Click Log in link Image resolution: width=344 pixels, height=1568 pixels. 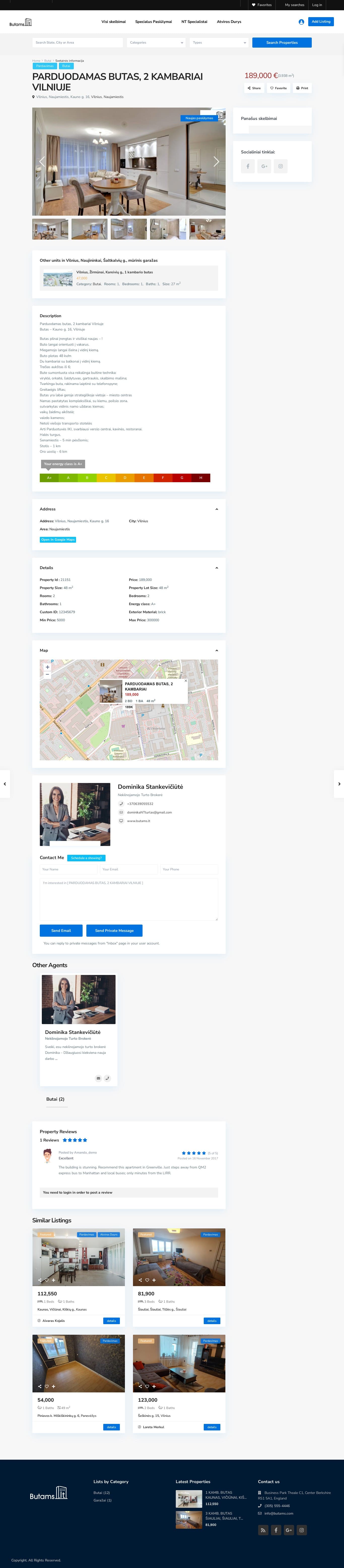317,5
